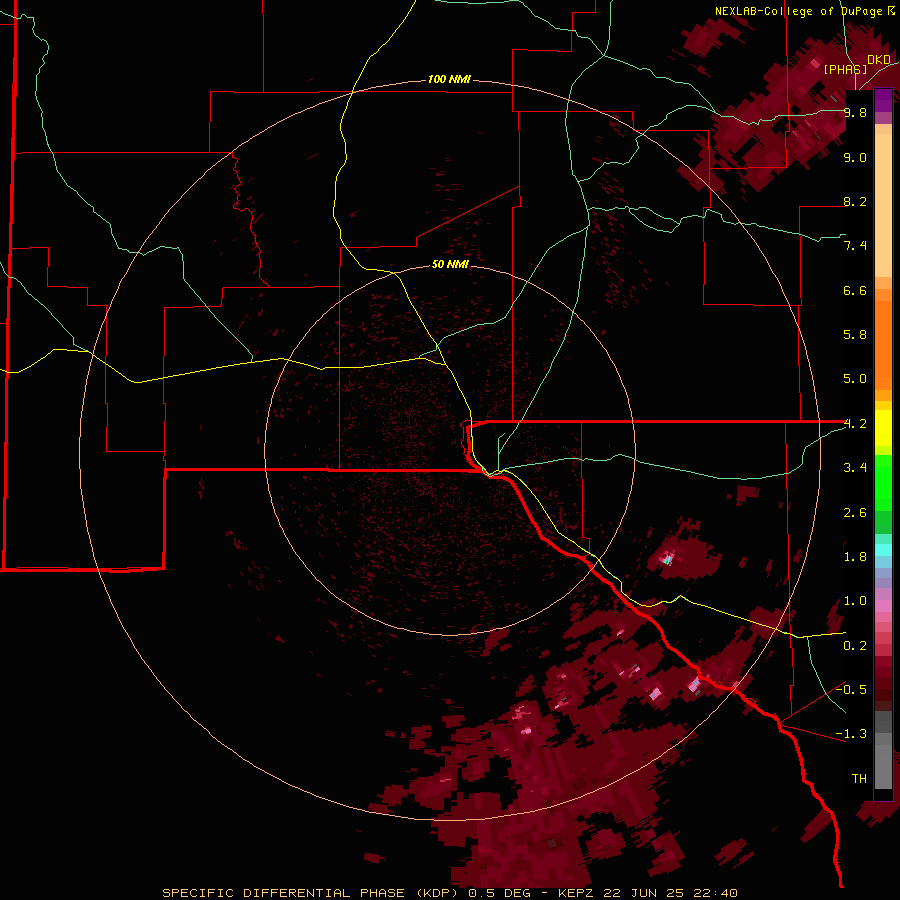Click the 5.0 scale value
Viewport: 900px width, 900px height.
[855, 379]
